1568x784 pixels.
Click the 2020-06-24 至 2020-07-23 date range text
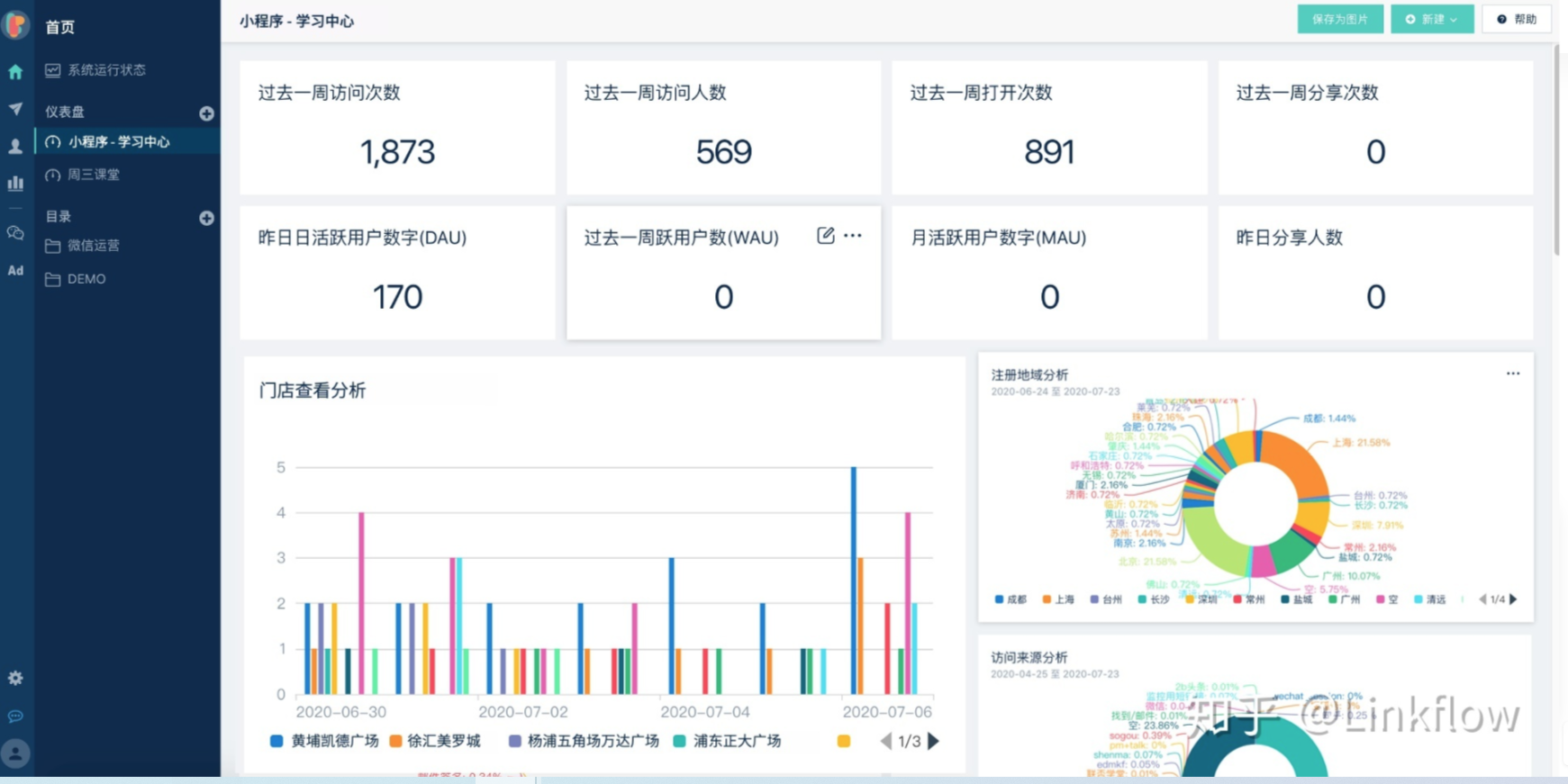click(x=1055, y=392)
